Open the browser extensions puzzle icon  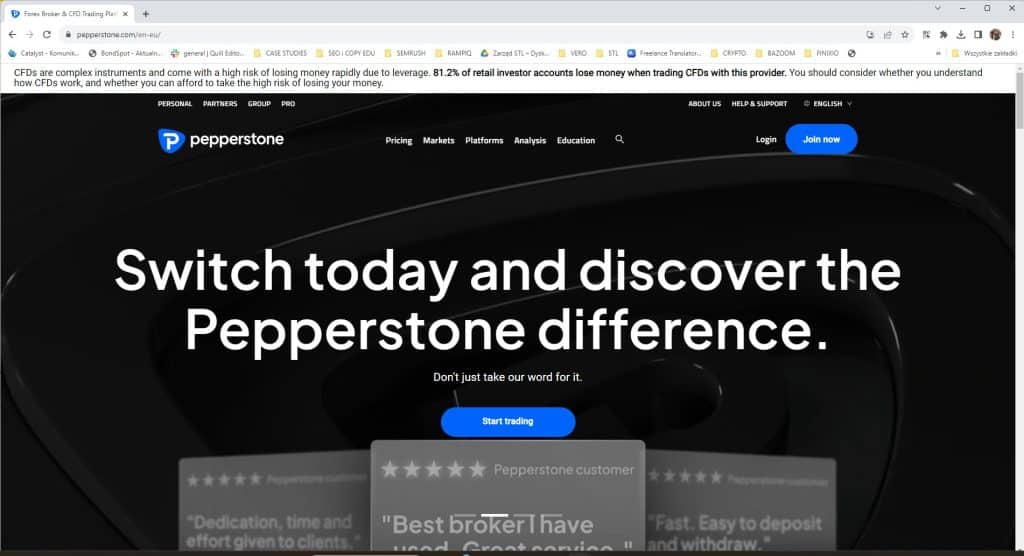[x=942, y=34]
